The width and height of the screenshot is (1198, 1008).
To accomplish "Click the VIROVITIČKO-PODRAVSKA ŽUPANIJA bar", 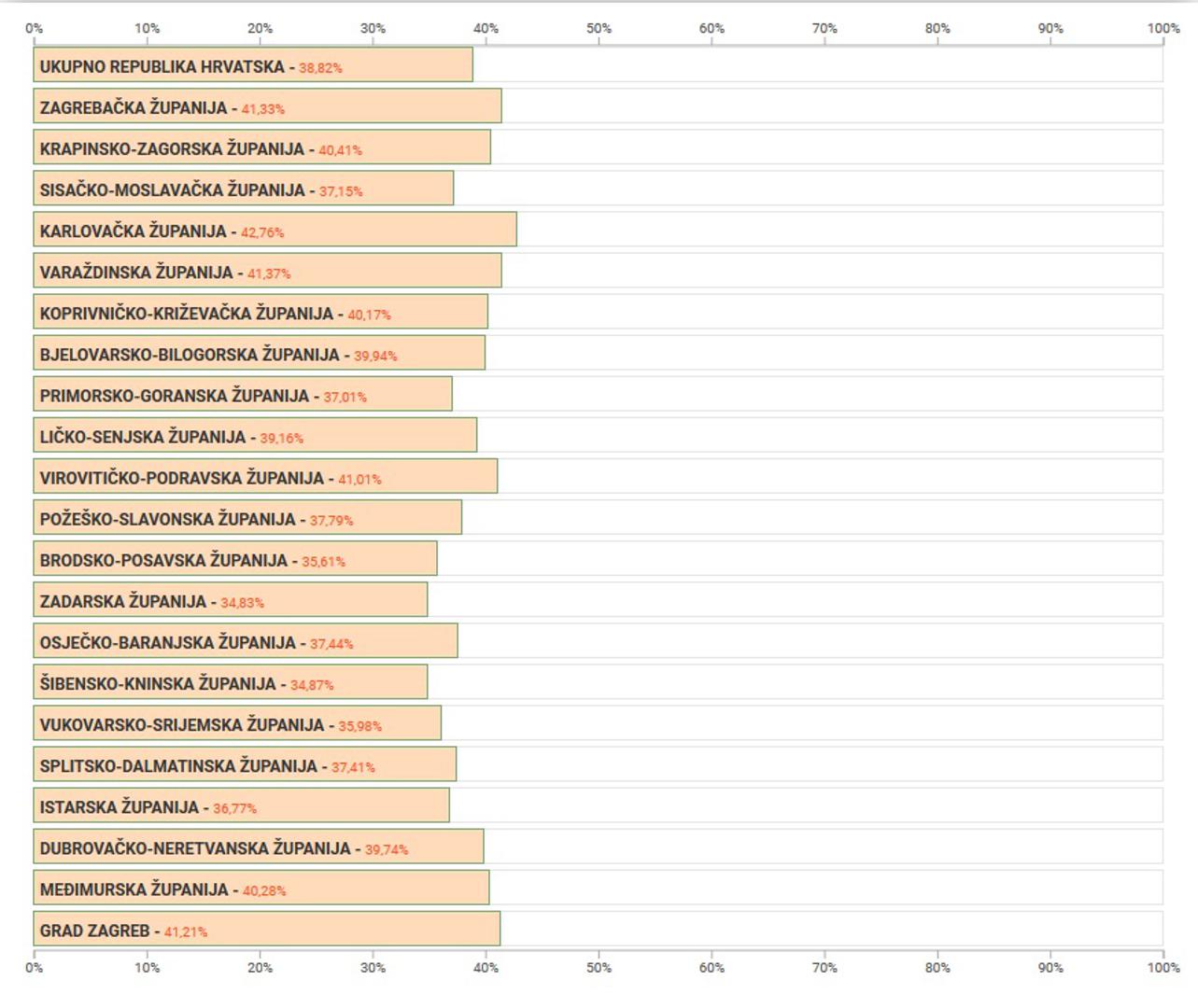I will point(265,476).
